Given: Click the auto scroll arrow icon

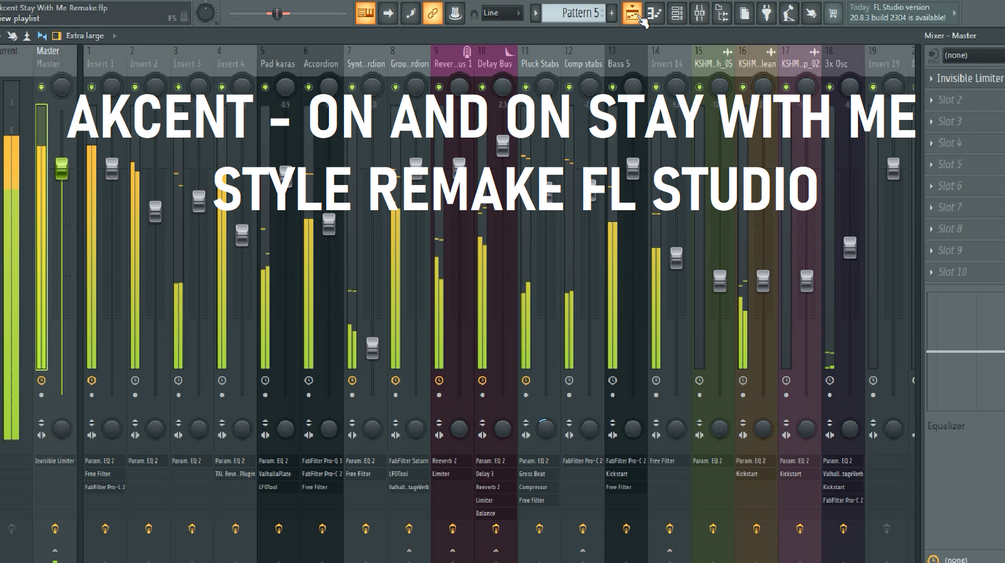Looking at the screenshot, I should click(388, 13).
